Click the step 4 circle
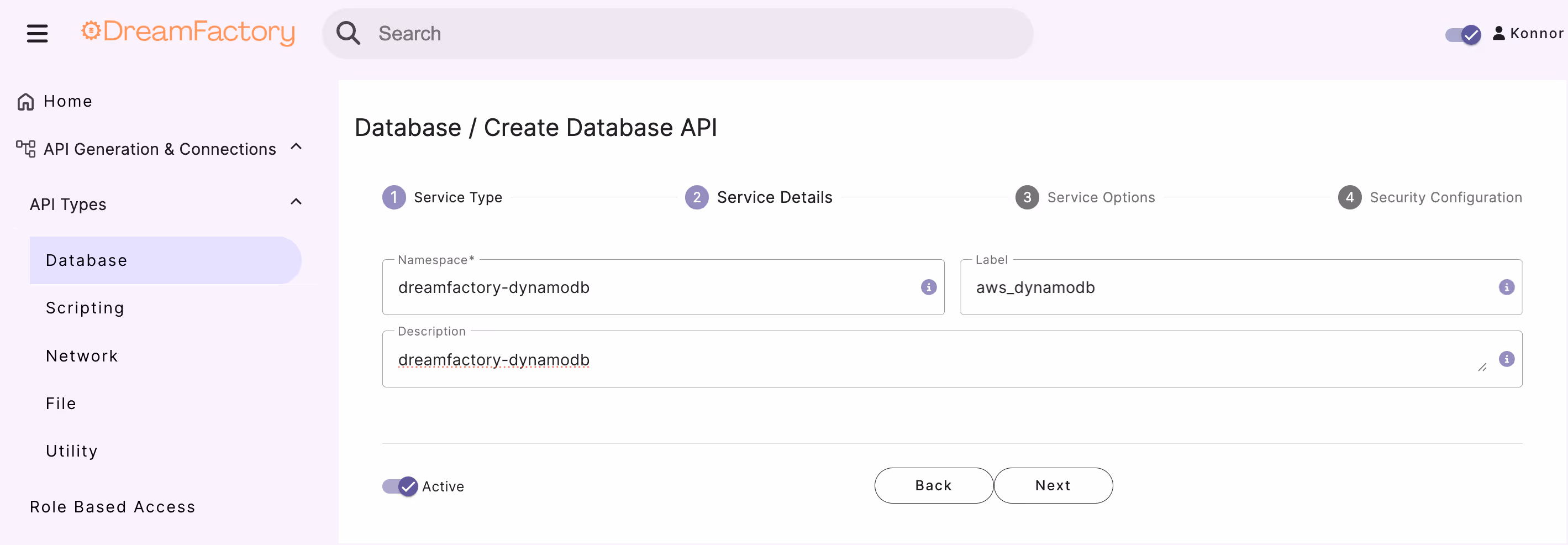The width and height of the screenshot is (1568, 545). point(1349,197)
